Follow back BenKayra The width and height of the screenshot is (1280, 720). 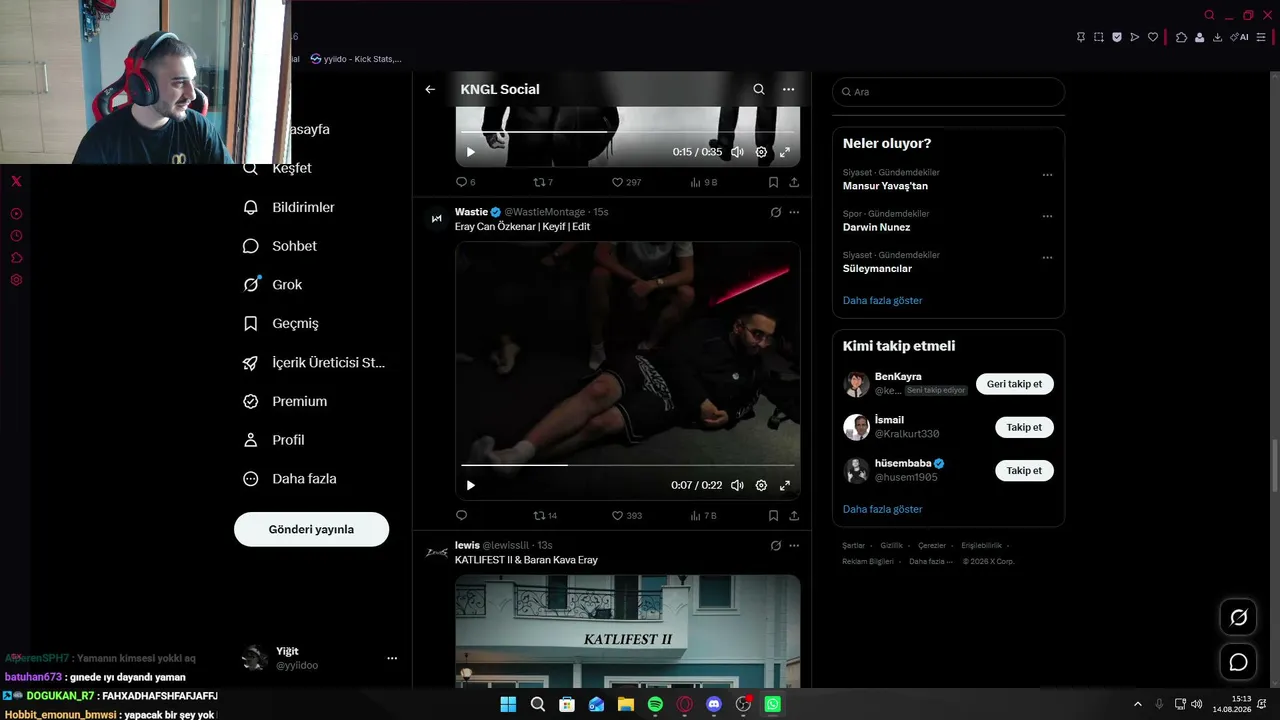click(1014, 384)
